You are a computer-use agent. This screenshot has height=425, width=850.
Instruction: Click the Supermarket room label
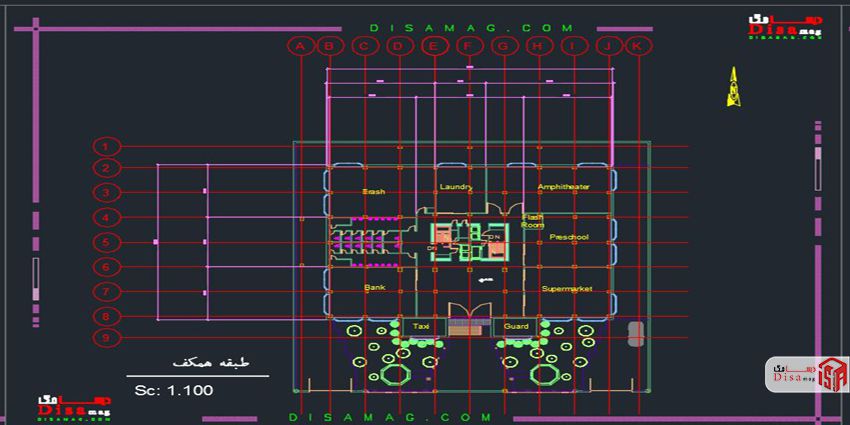tap(567, 289)
